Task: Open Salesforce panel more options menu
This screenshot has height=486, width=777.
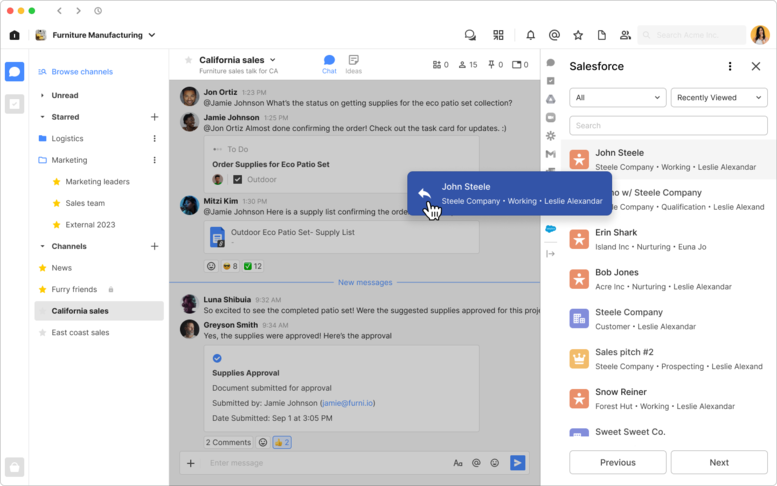Action: (x=730, y=66)
